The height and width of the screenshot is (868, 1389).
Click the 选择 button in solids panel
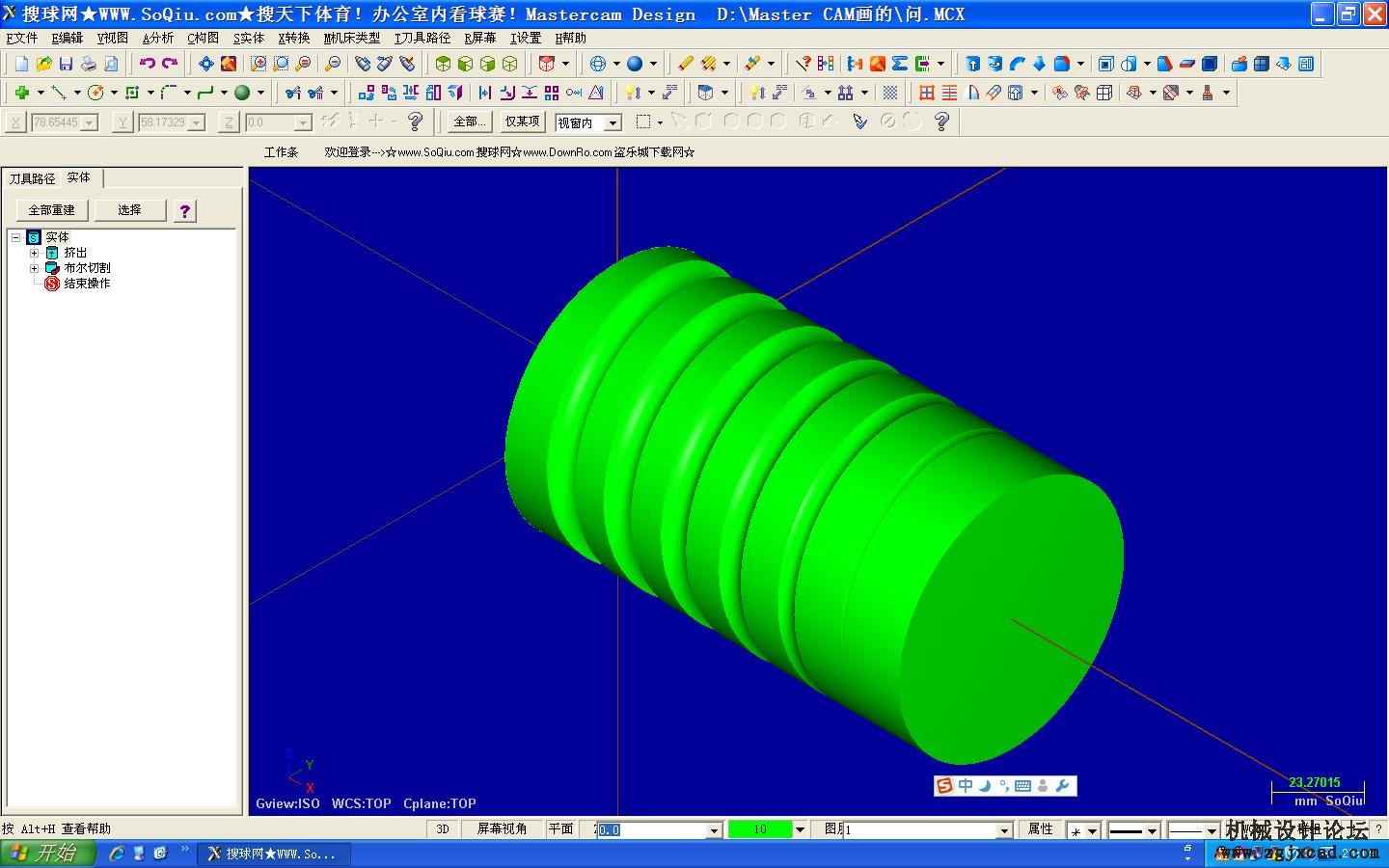[129, 210]
